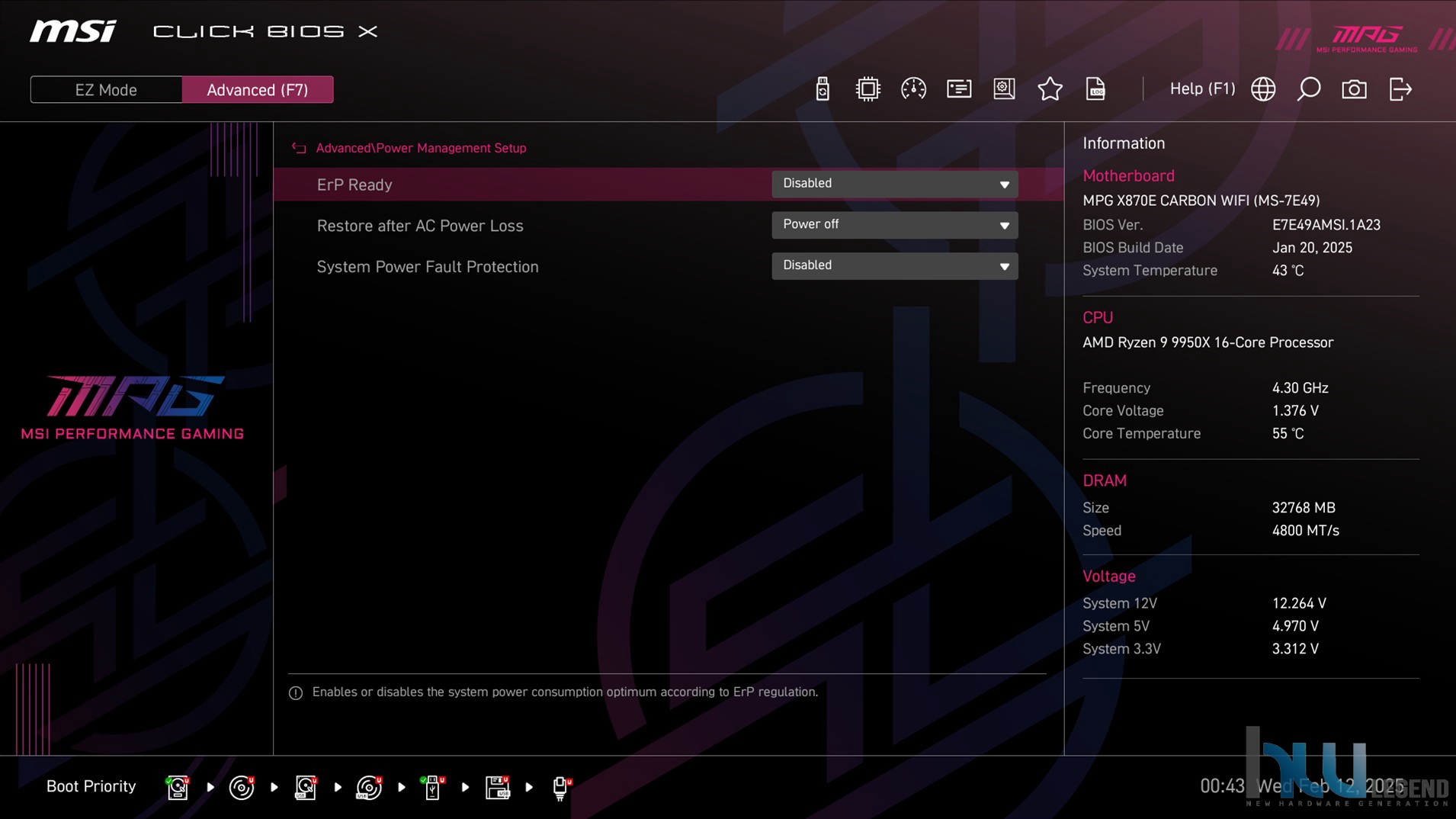Take a screenshot with the camera icon
Viewport: 1456px width, 819px height.
[1354, 89]
